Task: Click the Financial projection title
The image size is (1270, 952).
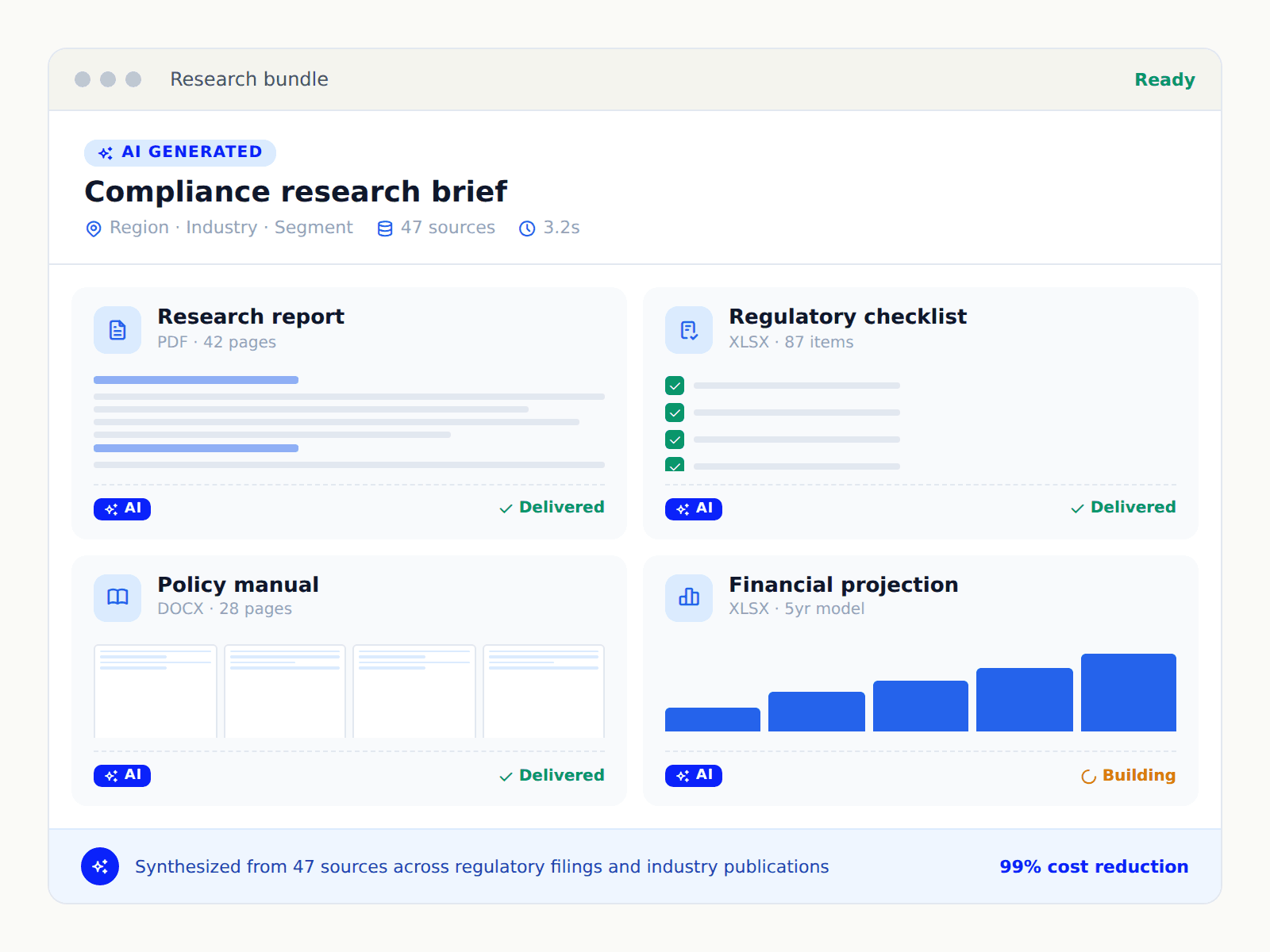Action: (844, 585)
